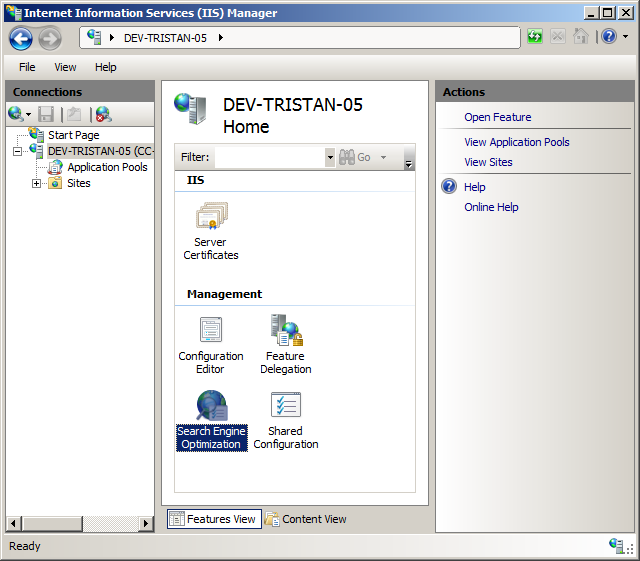Open the Shared Configuration feature
Image resolution: width=640 pixels, height=561 pixels.
tap(286, 420)
